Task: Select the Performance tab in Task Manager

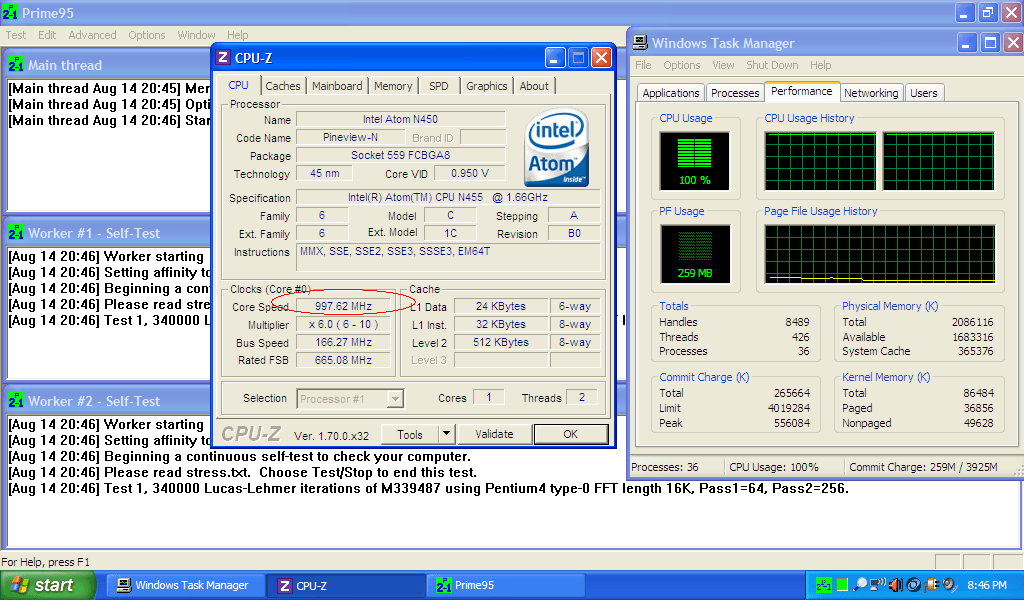Action: [801, 91]
